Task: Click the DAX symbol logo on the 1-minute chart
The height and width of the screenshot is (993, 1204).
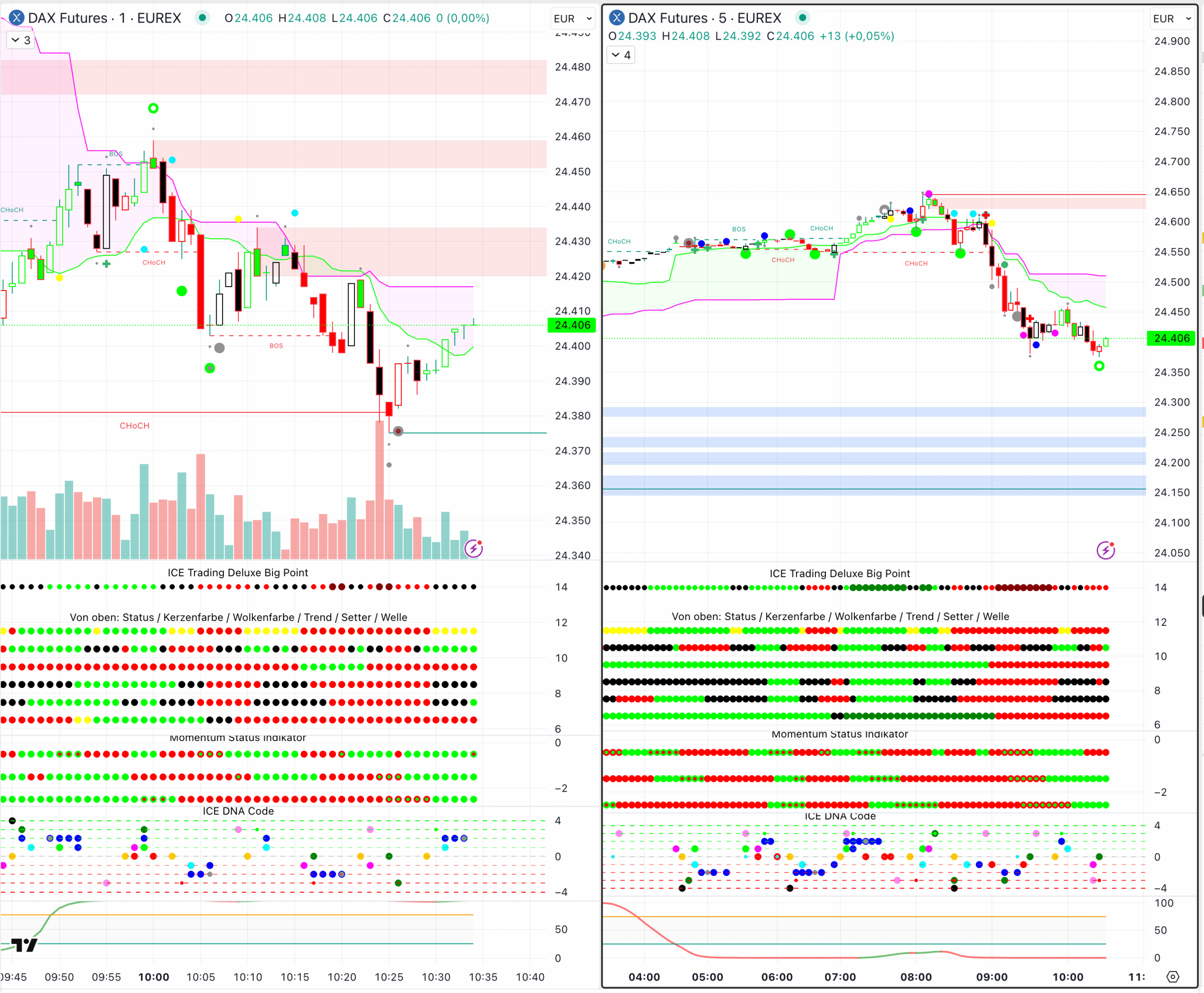Action: point(16,18)
